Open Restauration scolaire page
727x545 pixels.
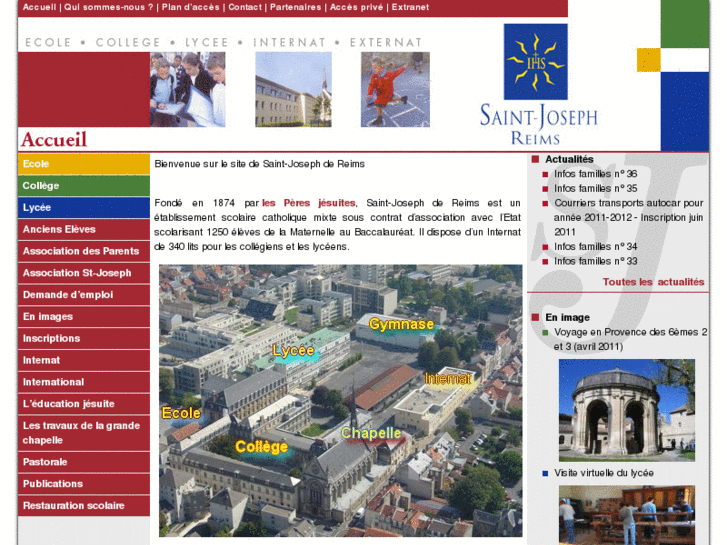84,506
